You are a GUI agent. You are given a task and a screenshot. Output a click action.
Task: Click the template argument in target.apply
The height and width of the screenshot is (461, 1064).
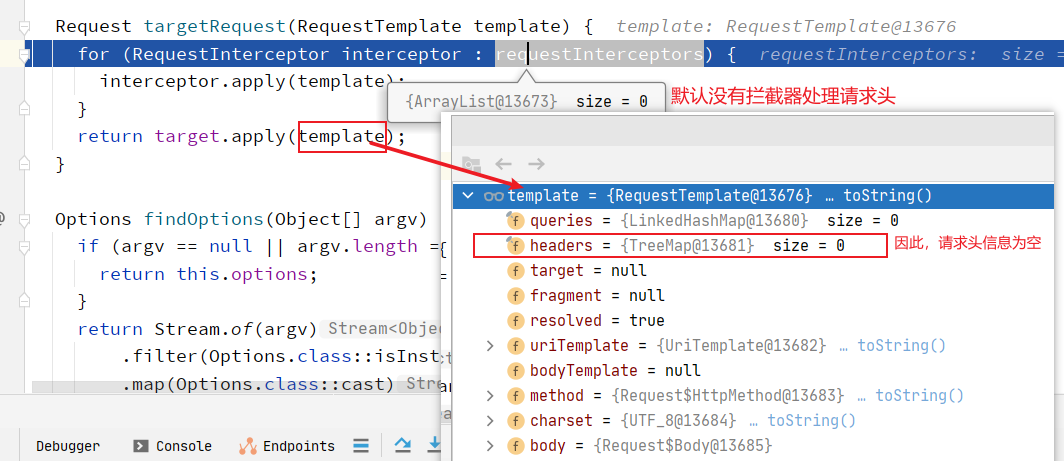point(343,136)
